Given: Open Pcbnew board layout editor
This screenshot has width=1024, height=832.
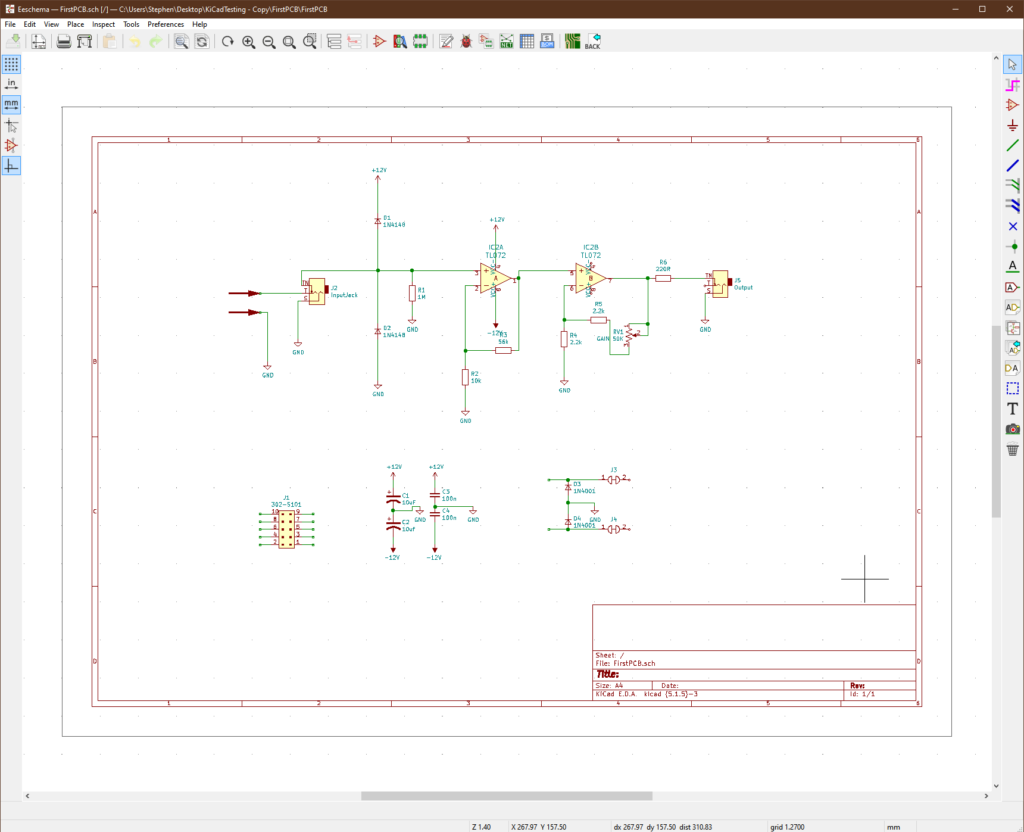Looking at the screenshot, I should 572,42.
